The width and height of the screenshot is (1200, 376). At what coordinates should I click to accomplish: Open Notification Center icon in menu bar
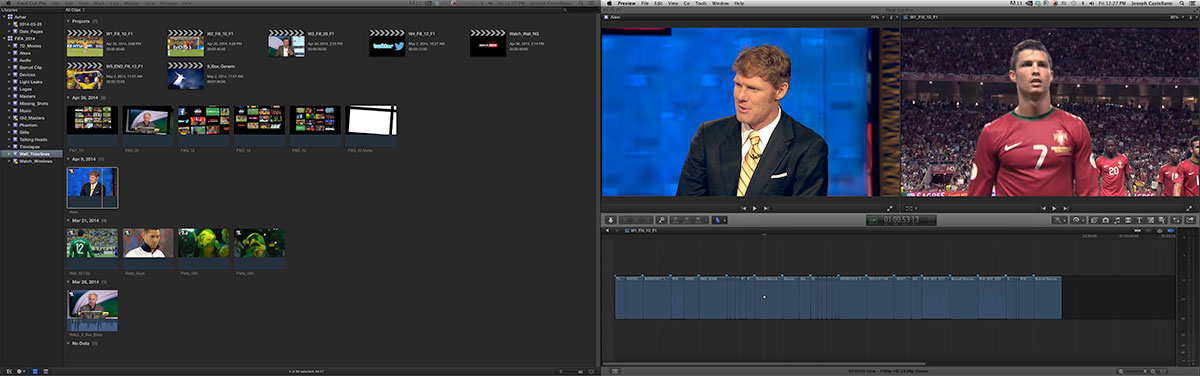(1192, 3)
